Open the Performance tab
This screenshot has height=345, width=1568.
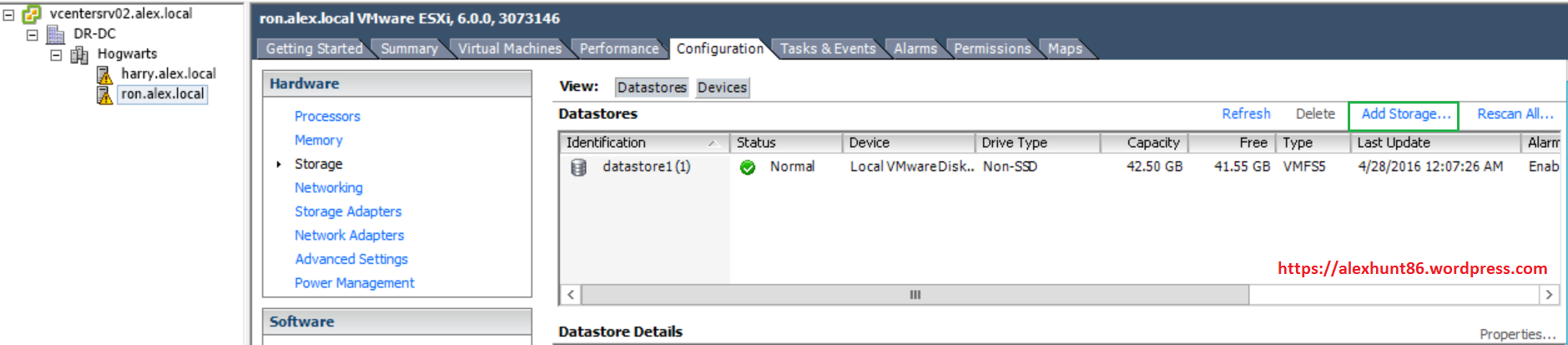(618, 48)
